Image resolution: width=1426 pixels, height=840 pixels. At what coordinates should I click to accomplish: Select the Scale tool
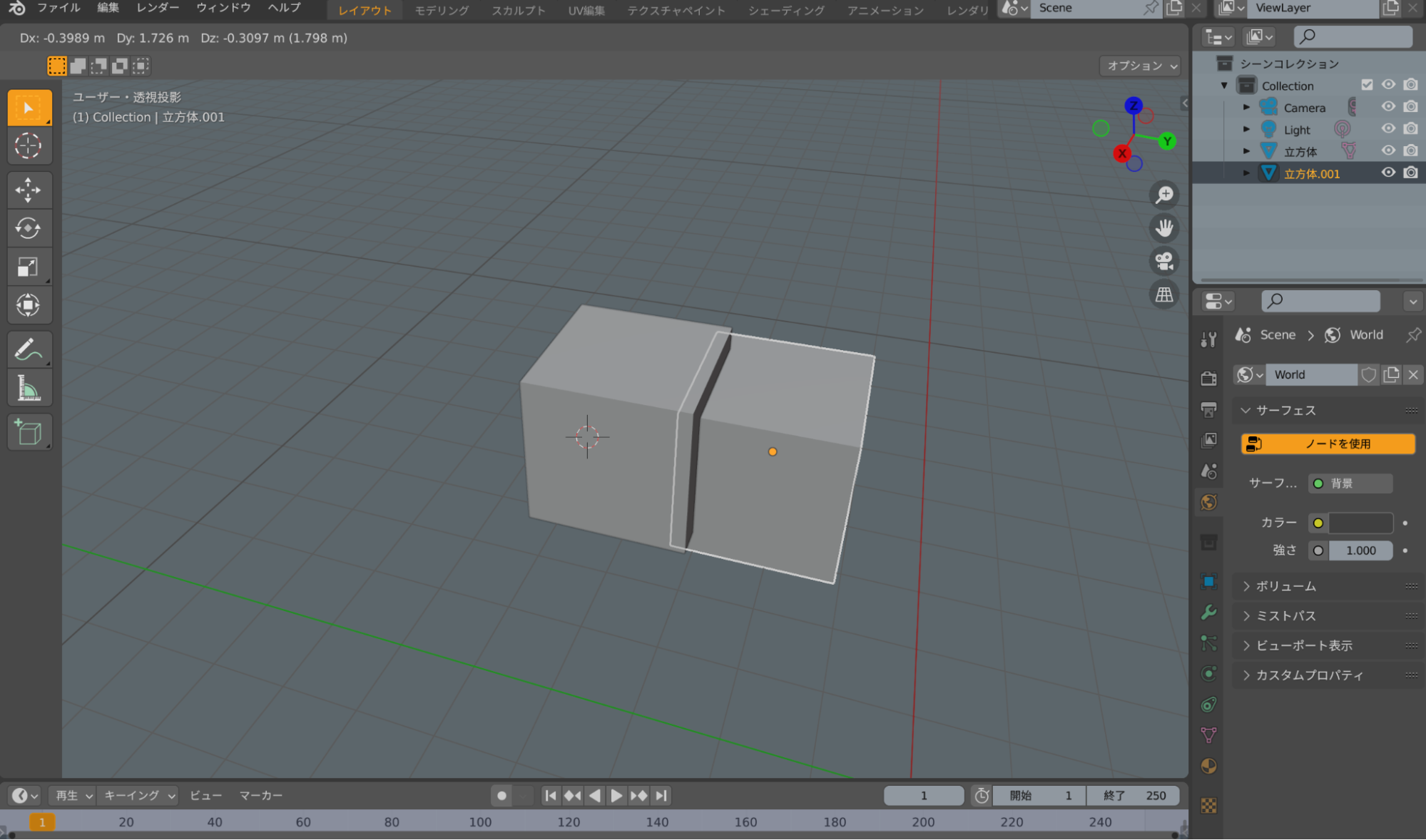coord(29,267)
